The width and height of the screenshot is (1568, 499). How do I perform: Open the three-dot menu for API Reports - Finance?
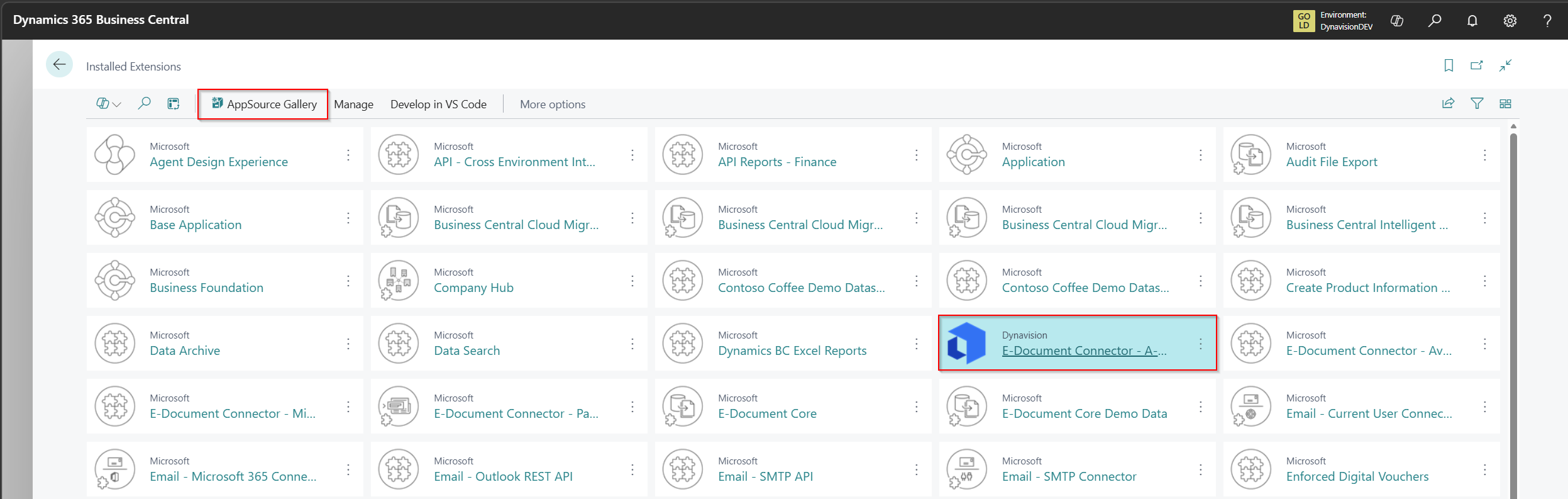[917, 155]
